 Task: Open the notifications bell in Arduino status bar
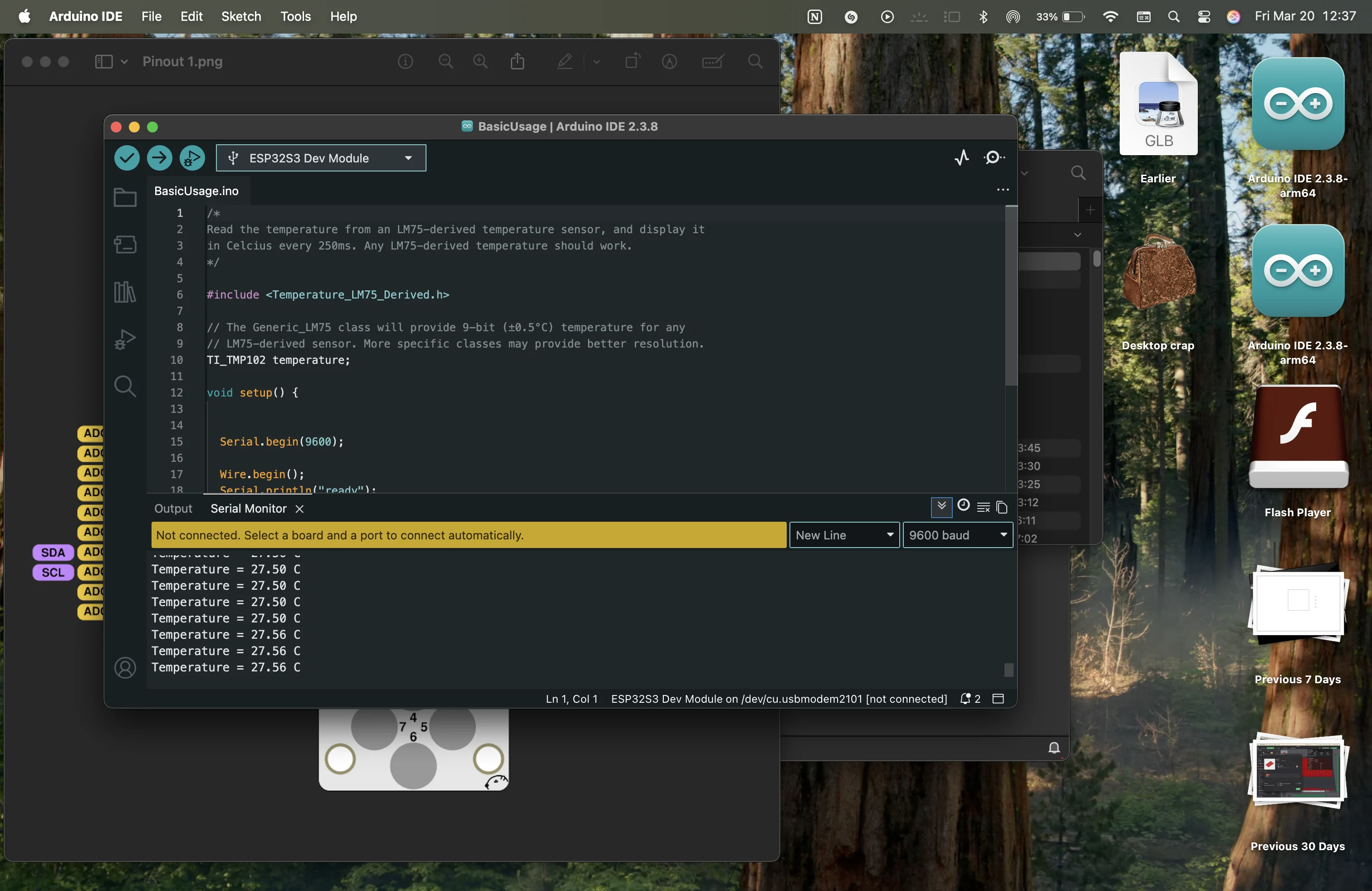(x=970, y=699)
